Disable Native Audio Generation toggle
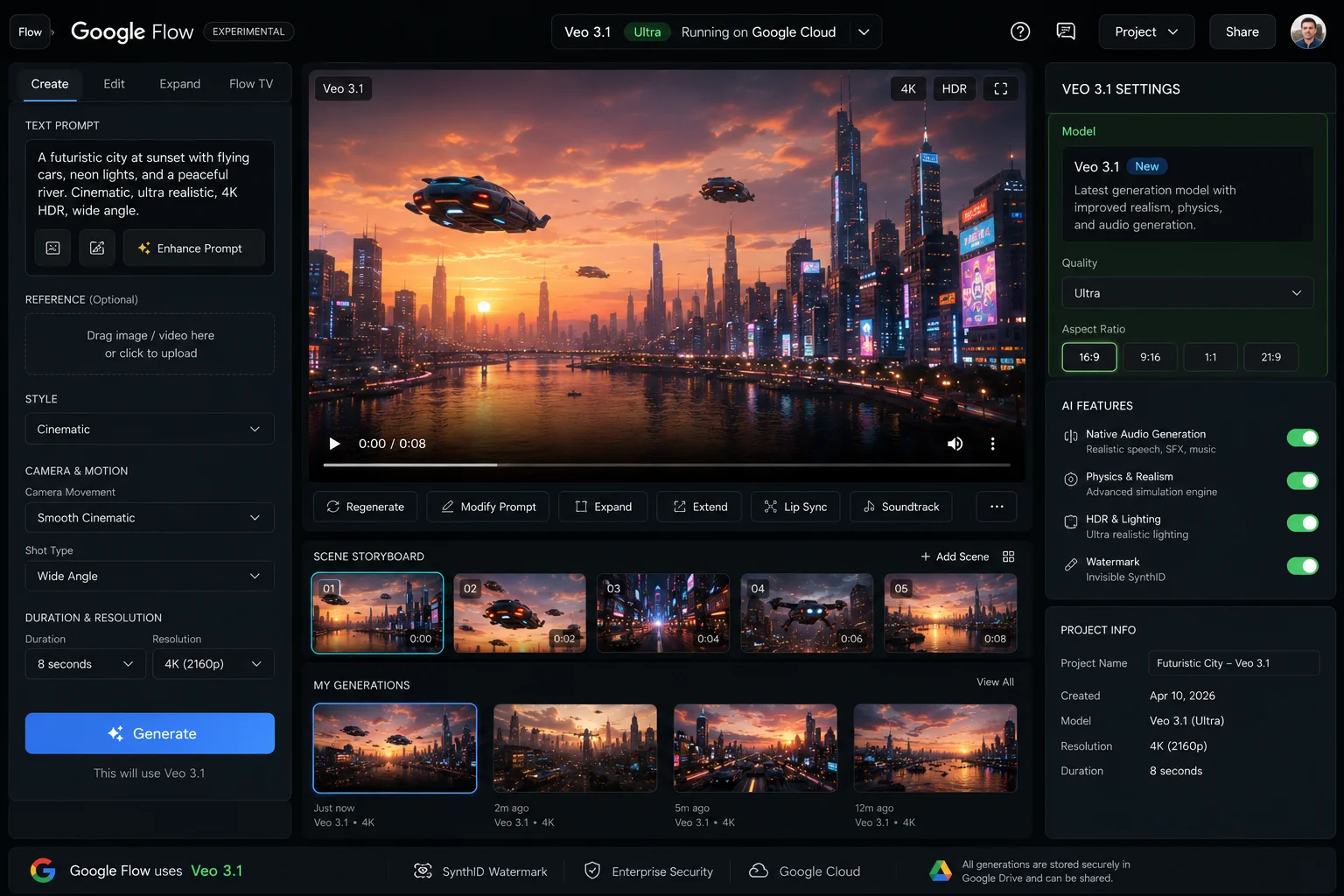The width and height of the screenshot is (1344, 896). 1302,437
